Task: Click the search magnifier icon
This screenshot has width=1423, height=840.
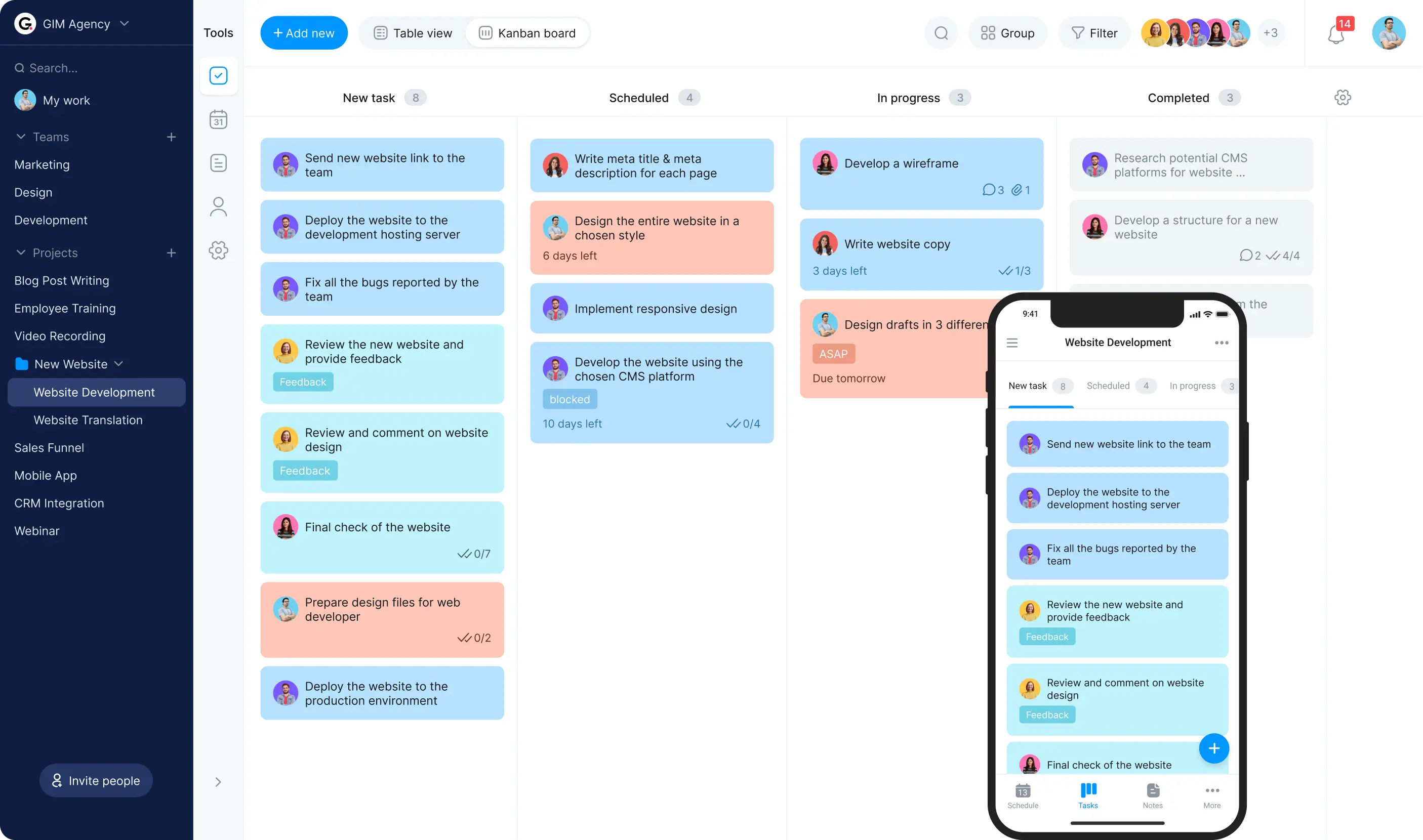Action: click(940, 33)
